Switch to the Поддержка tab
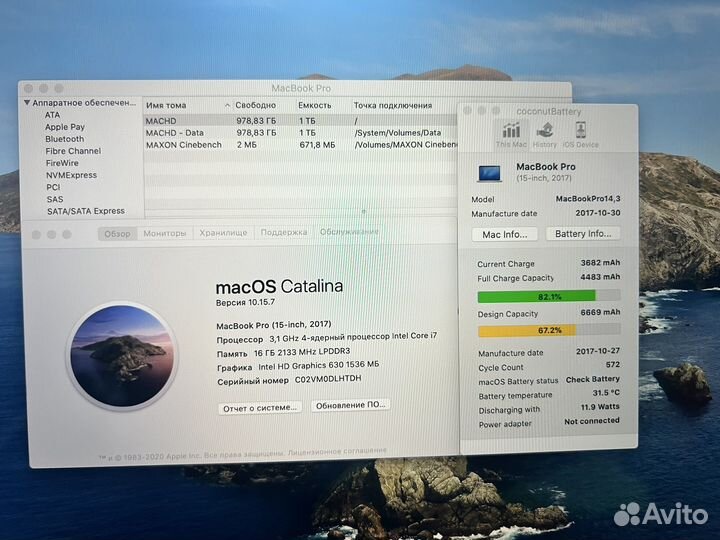The image size is (720, 540). click(x=284, y=232)
